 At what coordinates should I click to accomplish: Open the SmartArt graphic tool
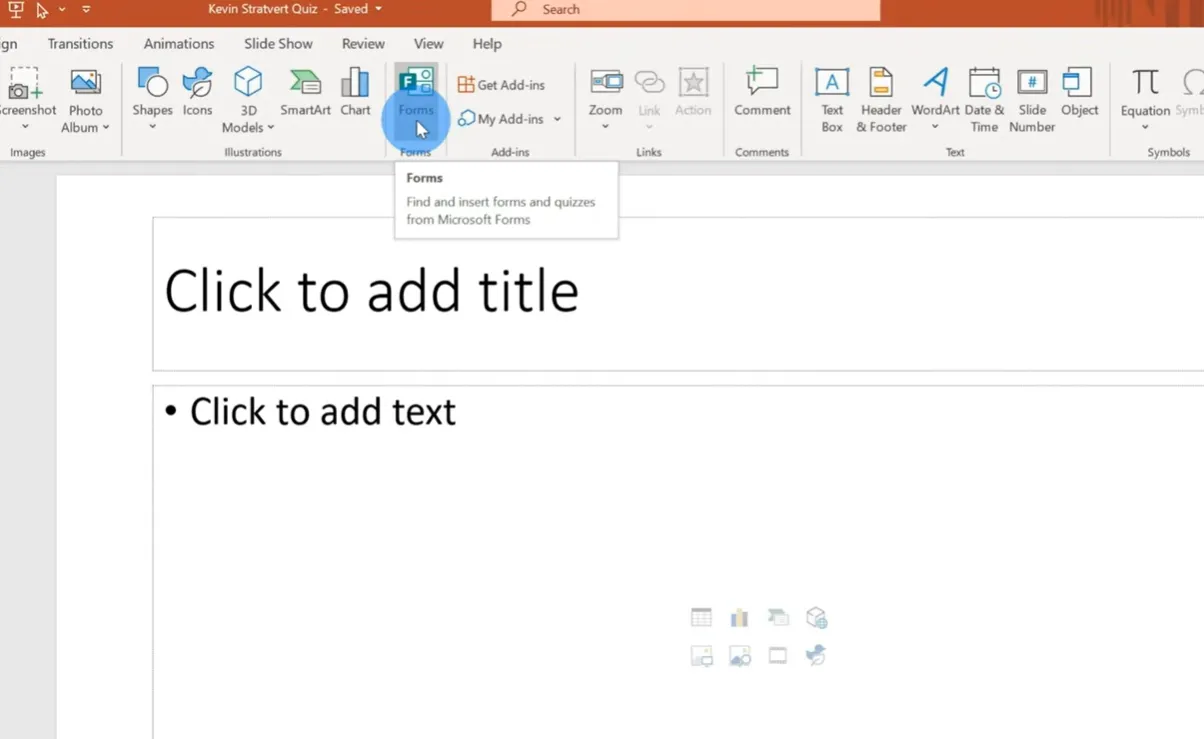(305, 93)
